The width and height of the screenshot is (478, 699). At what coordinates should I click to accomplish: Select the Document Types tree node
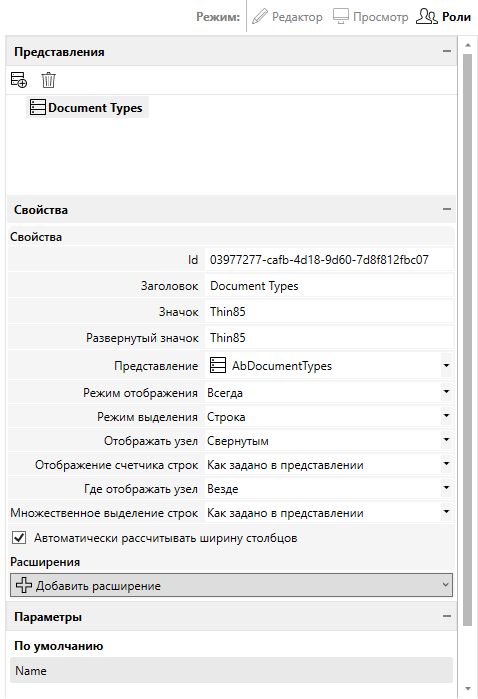[x=87, y=107]
